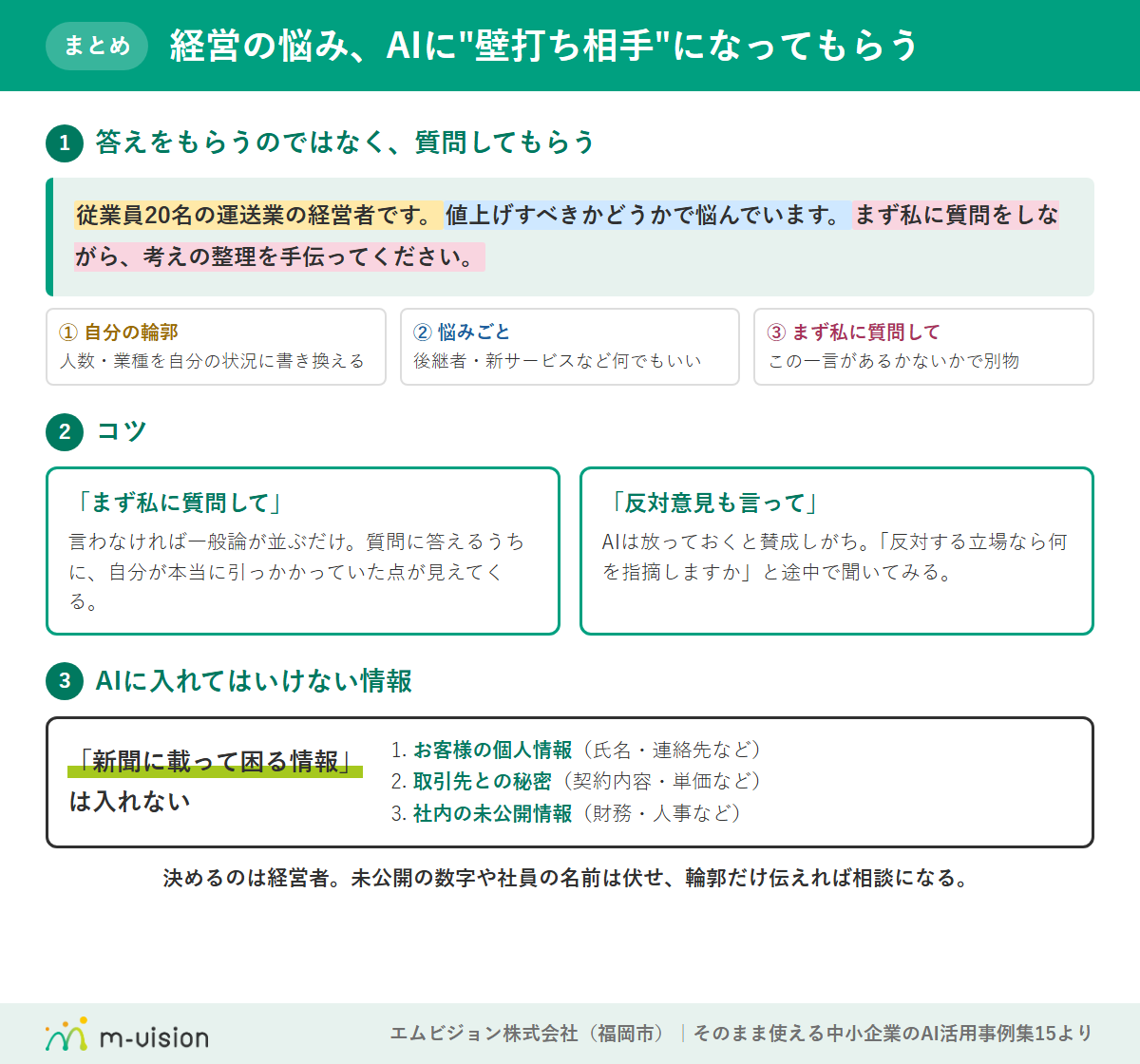Viewport: 1140px width, 1064px height.
Task: Click the ③ まず私に質問して card title
Action: [853, 332]
